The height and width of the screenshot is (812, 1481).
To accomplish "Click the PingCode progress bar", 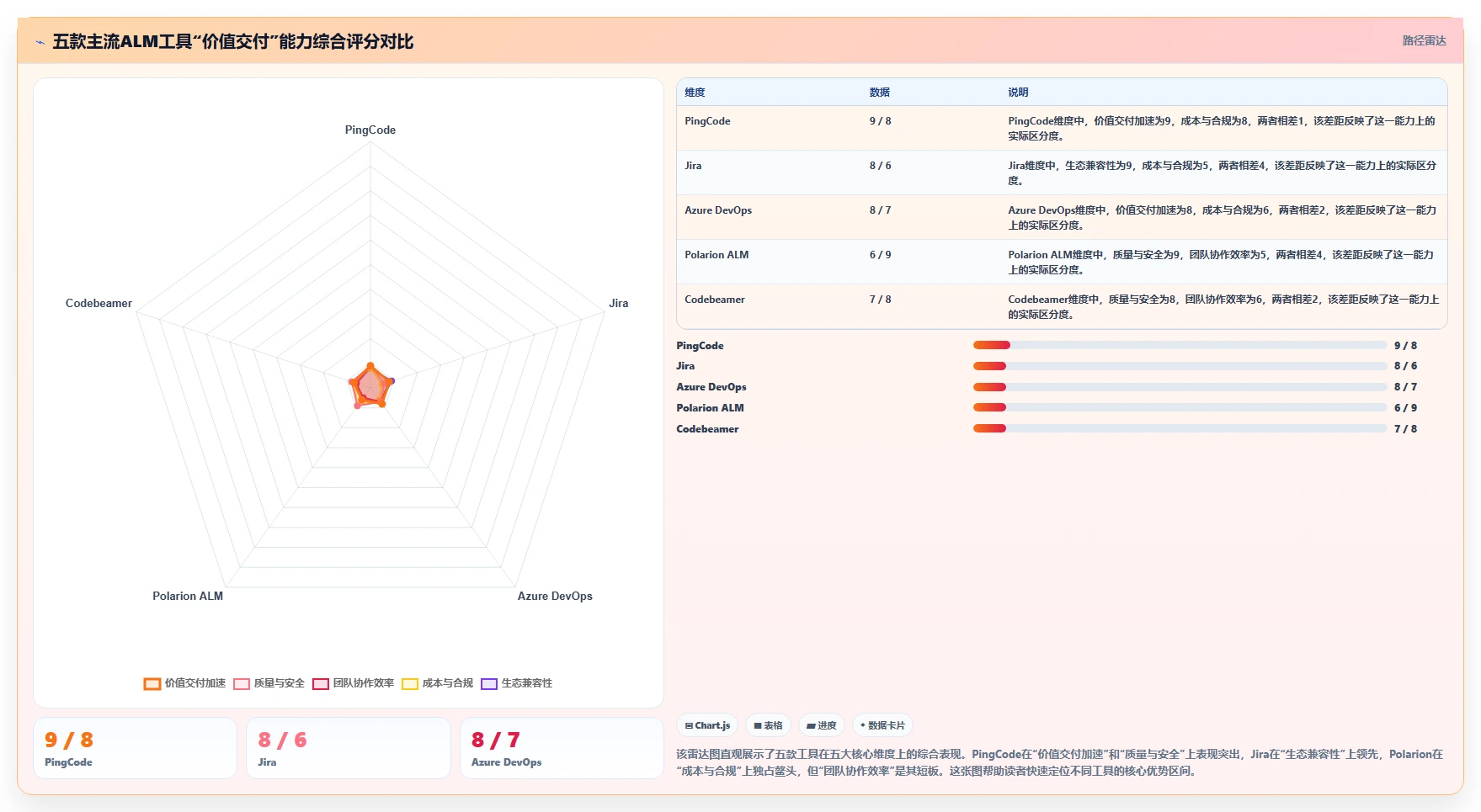I will pos(1180,345).
